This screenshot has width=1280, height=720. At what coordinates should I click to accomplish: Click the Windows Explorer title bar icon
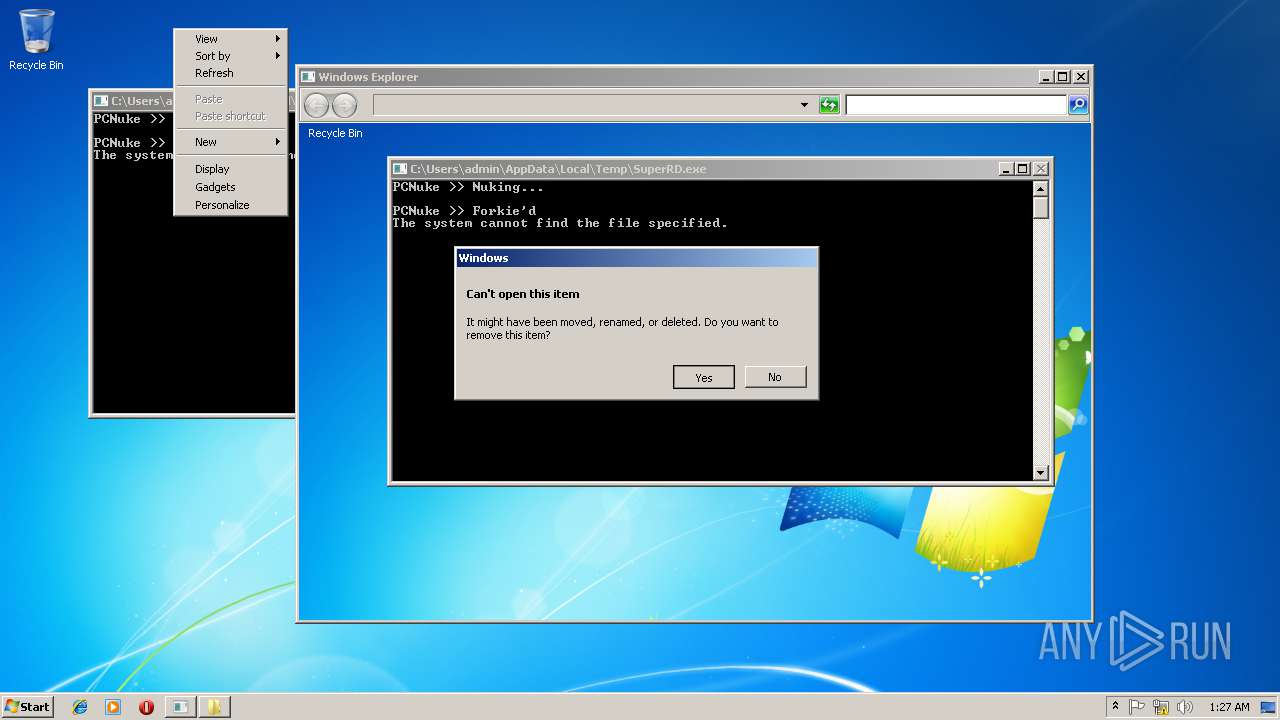pos(309,77)
